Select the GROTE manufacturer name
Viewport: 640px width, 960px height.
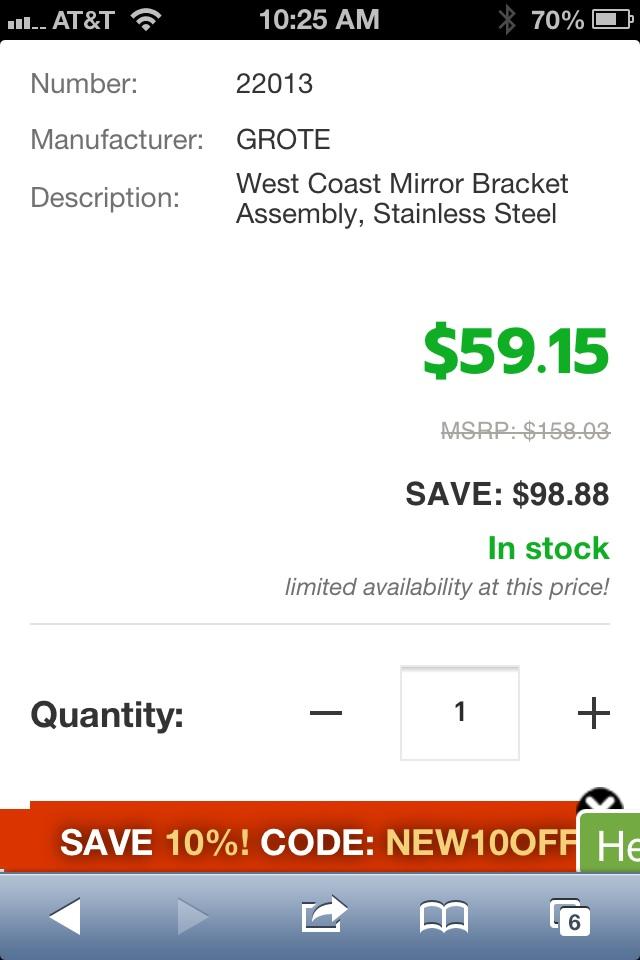283,139
